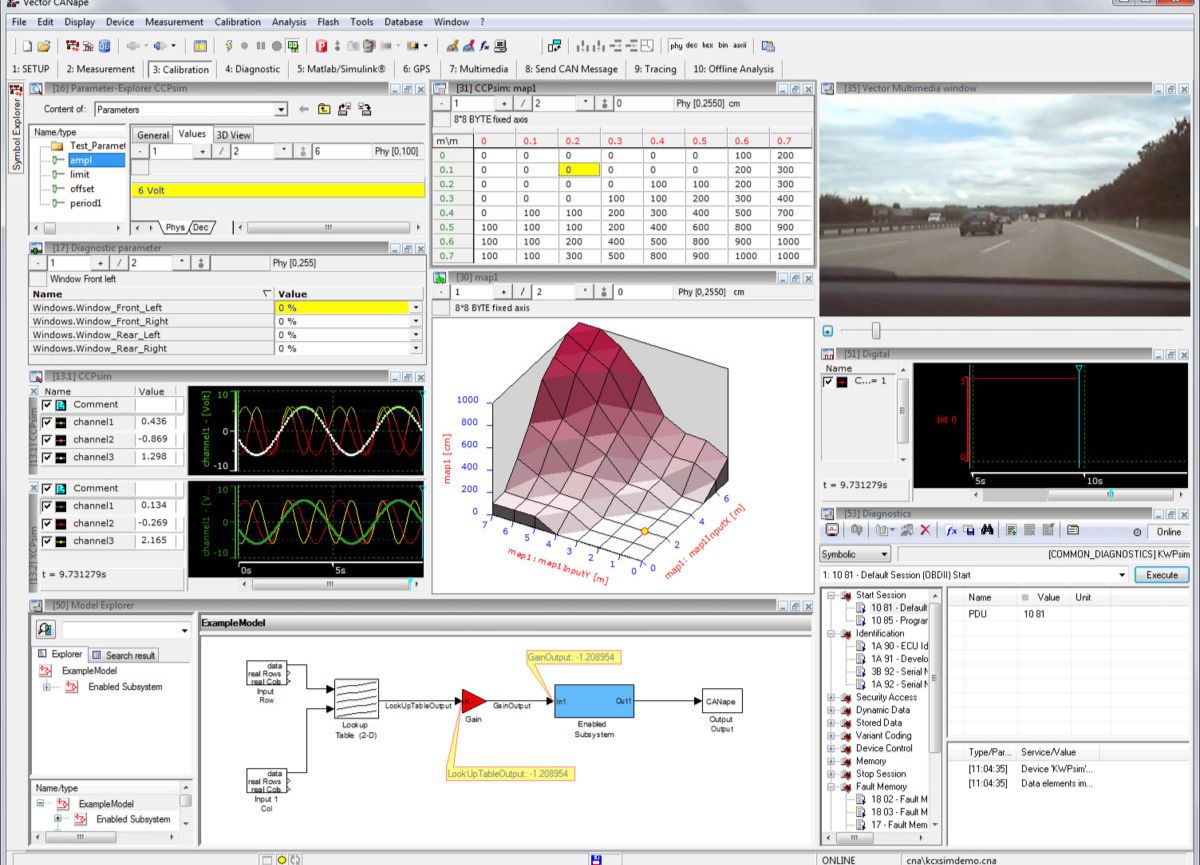Click the Online button in the Diagnostics panel

click(x=1168, y=531)
